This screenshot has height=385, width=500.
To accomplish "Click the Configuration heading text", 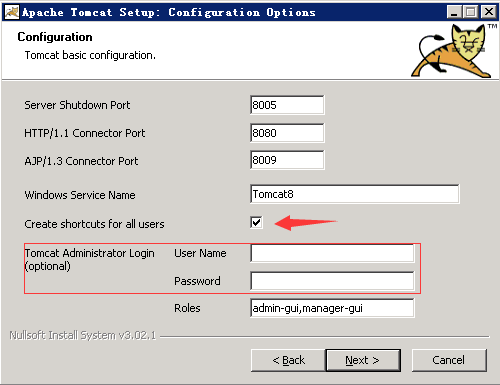I will point(55,37).
